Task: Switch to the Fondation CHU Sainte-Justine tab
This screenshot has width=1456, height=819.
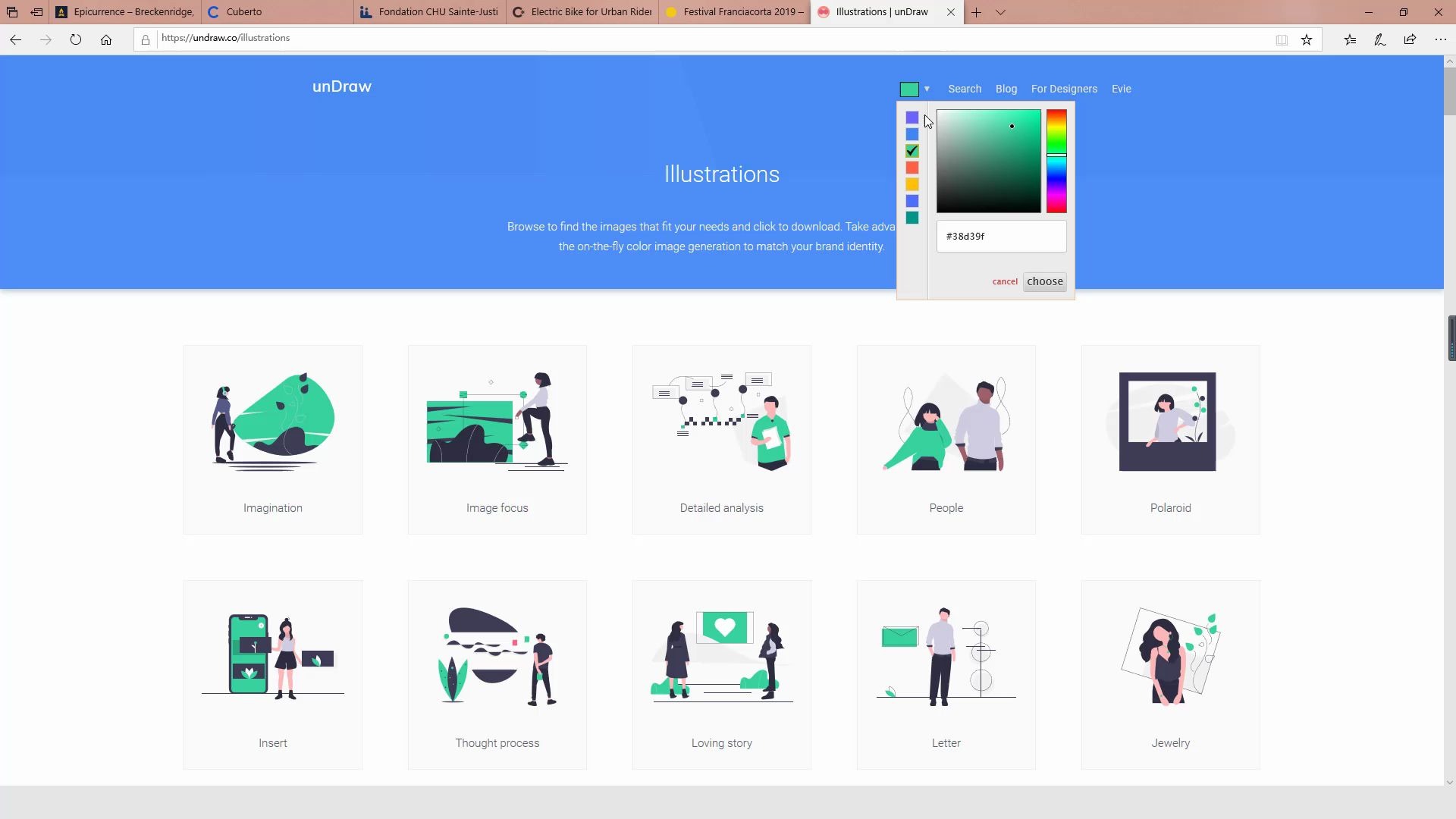Action: tap(430, 12)
